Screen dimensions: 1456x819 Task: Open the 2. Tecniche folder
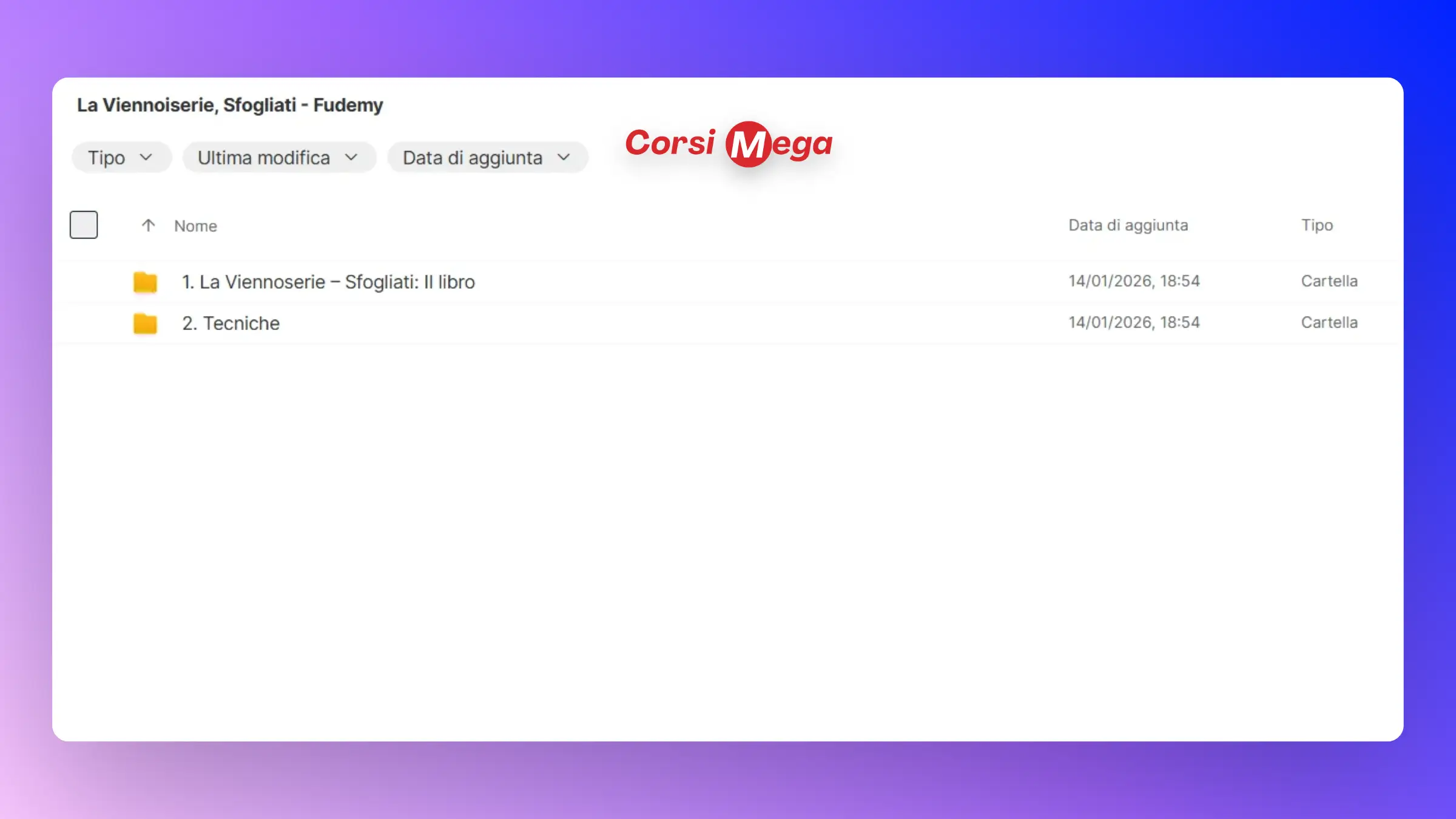[x=231, y=323]
